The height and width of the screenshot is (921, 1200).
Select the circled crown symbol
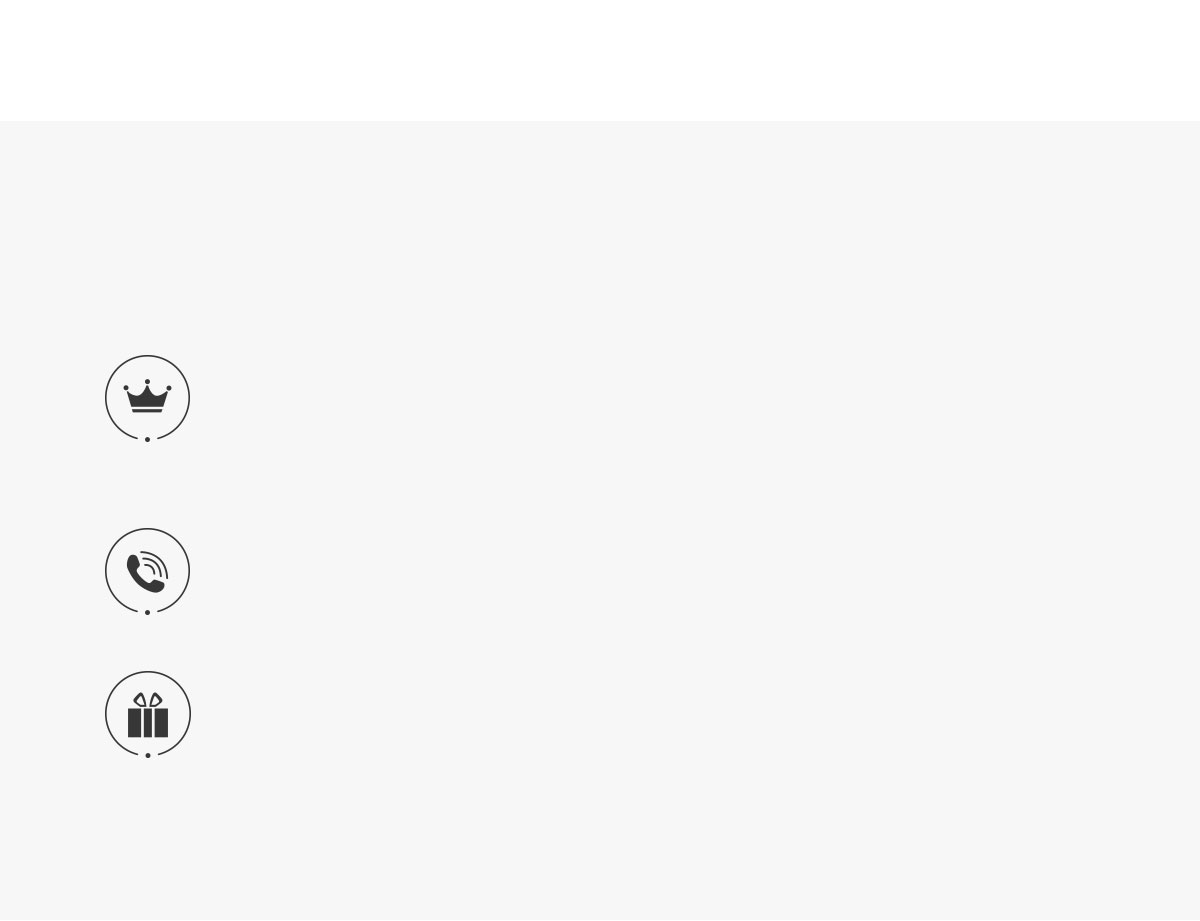pos(147,398)
